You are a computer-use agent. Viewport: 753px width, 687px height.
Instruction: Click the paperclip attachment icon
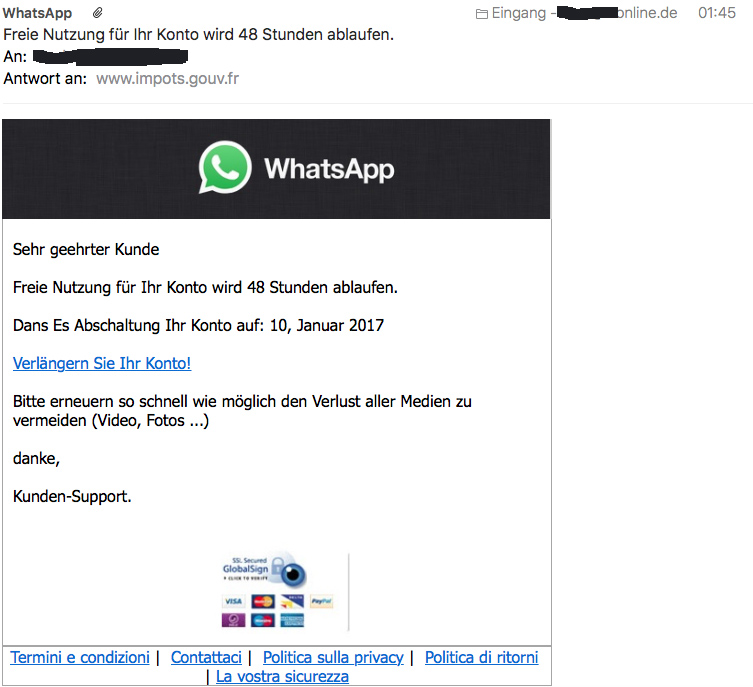pos(97,13)
